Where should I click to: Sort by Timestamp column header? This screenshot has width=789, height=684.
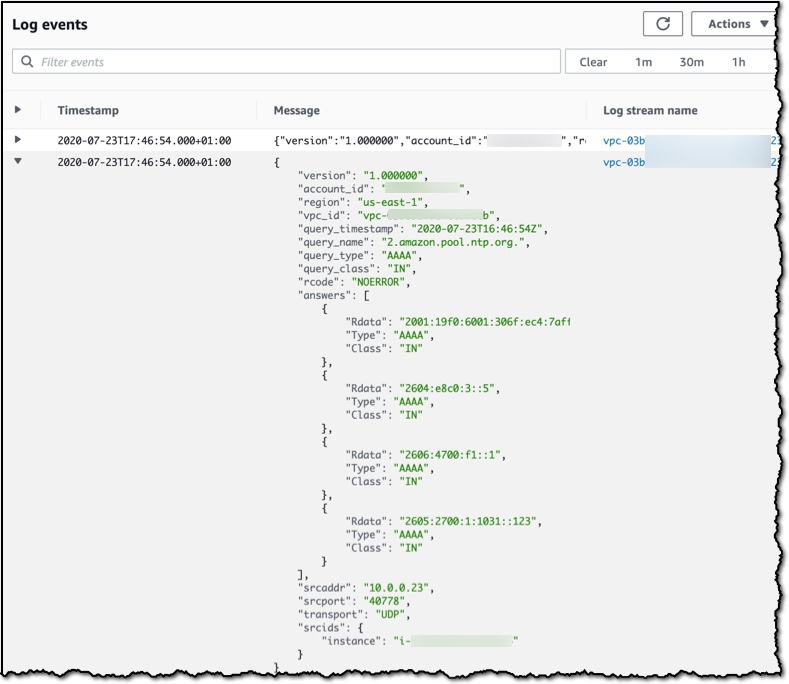88,110
